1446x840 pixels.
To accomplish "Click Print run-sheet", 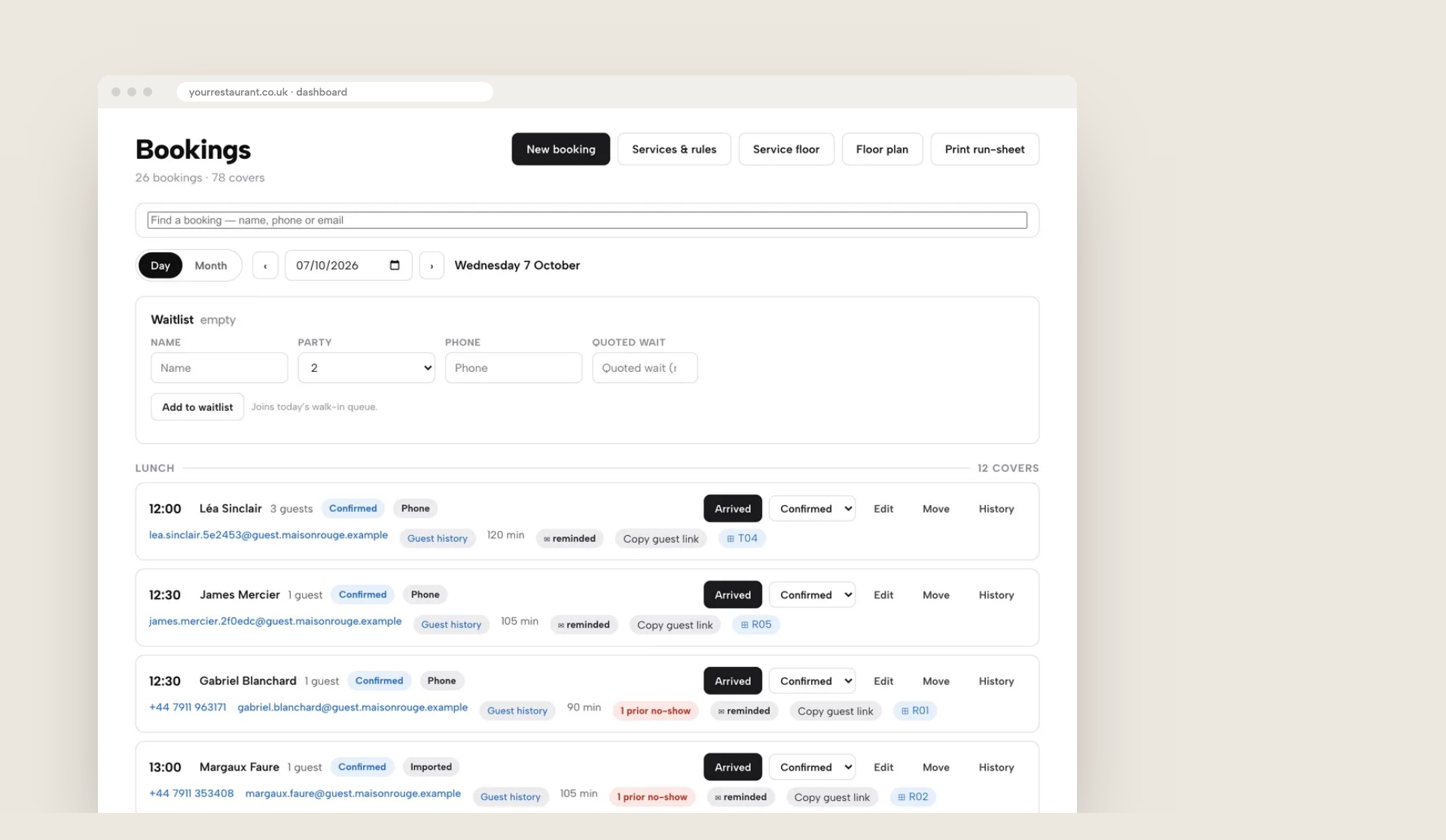I will 985,149.
